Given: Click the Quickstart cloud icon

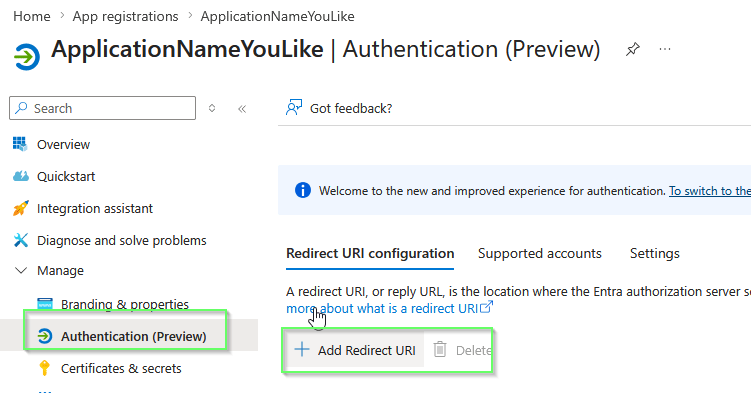Looking at the screenshot, I should click(x=21, y=176).
